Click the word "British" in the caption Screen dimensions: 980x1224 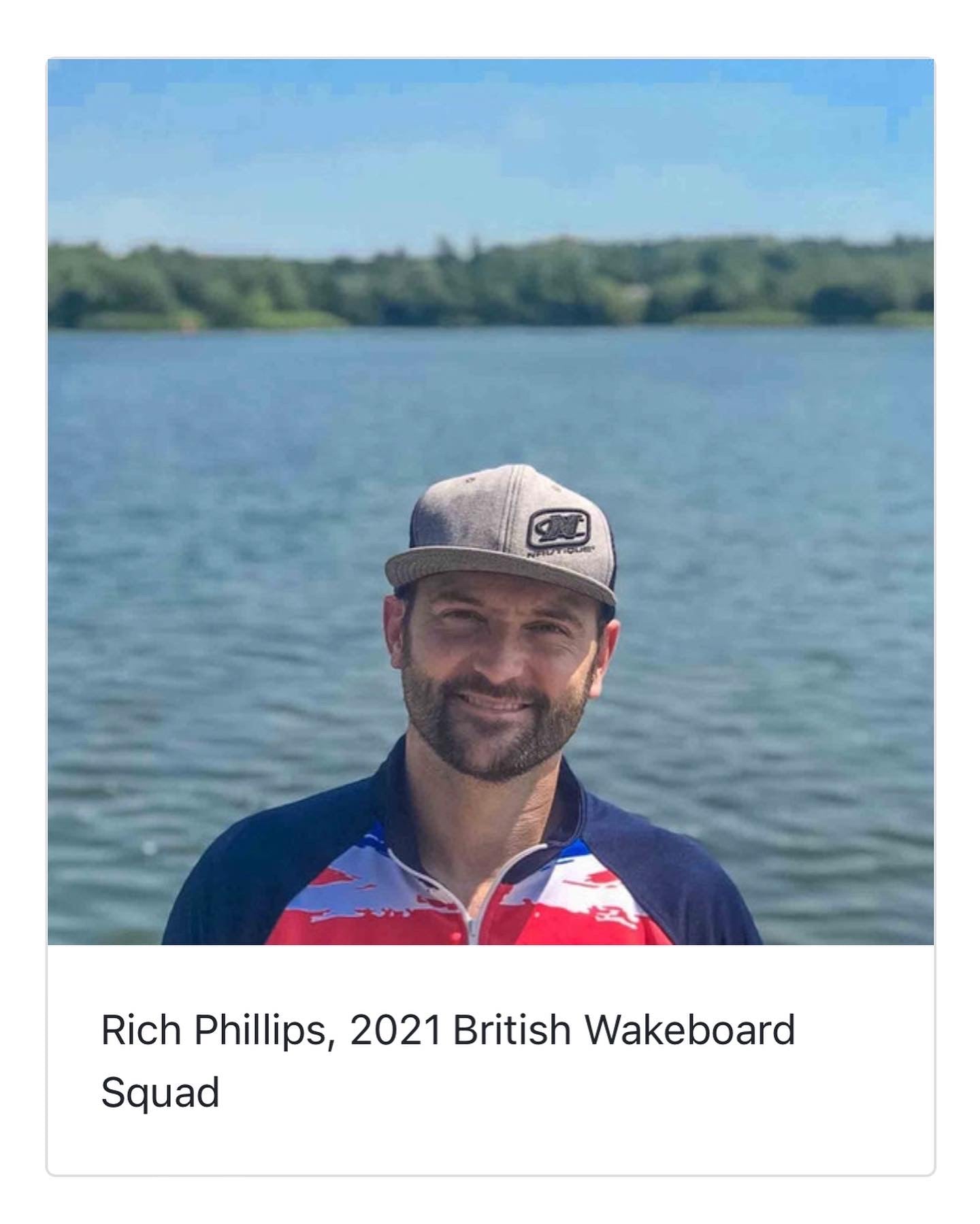tap(511, 1029)
